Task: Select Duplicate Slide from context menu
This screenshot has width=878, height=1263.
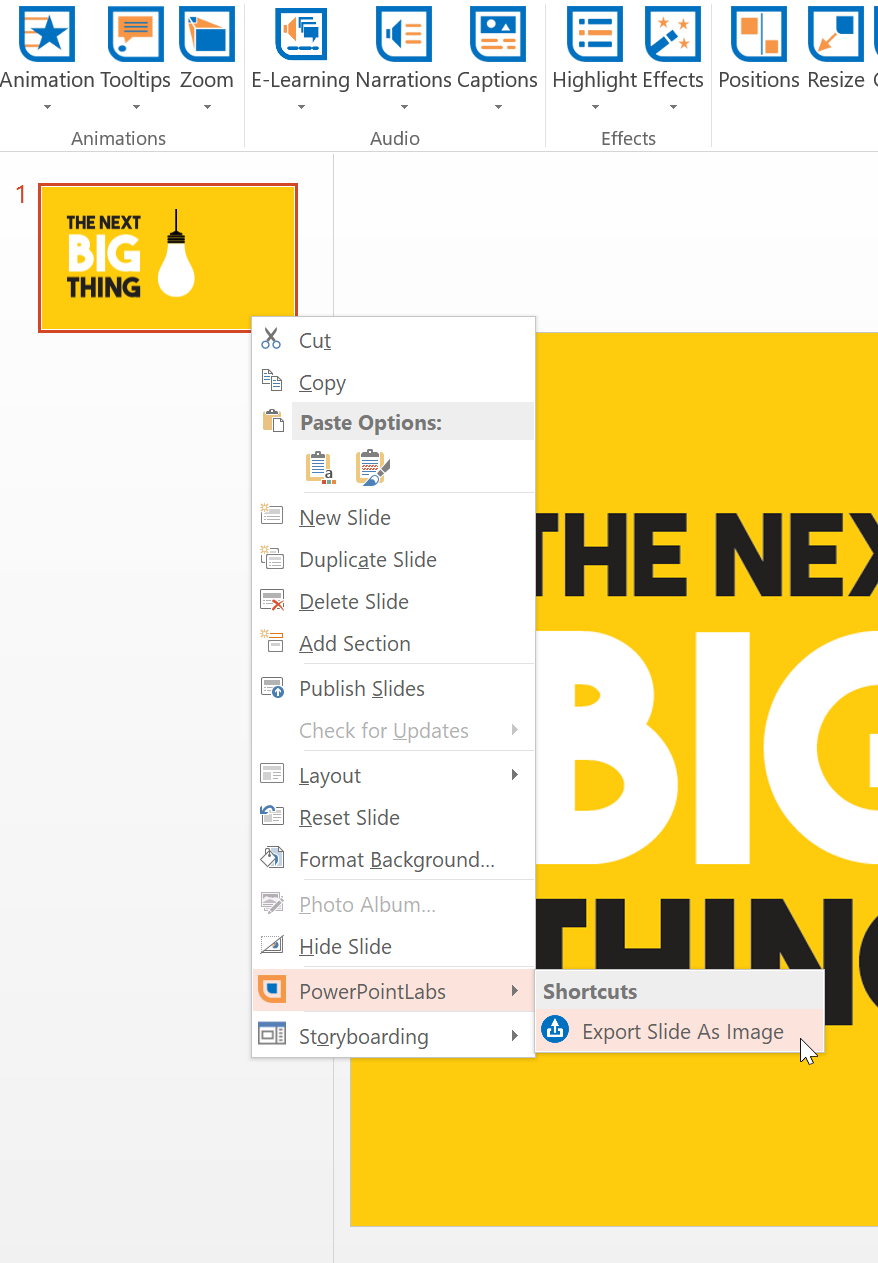Action: 367,560
